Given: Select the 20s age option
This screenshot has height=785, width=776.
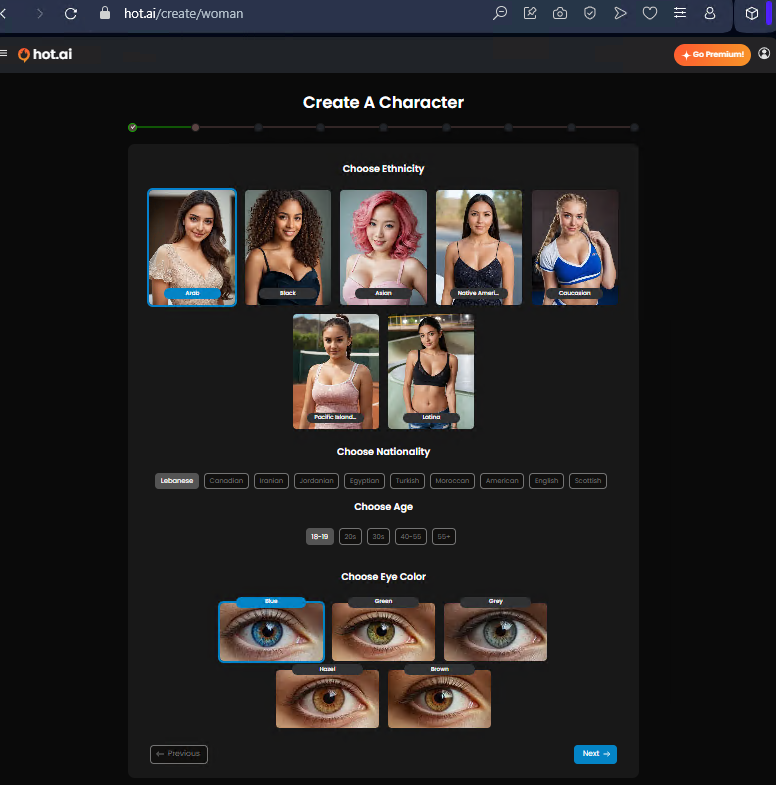Looking at the screenshot, I should tap(350, 537).
